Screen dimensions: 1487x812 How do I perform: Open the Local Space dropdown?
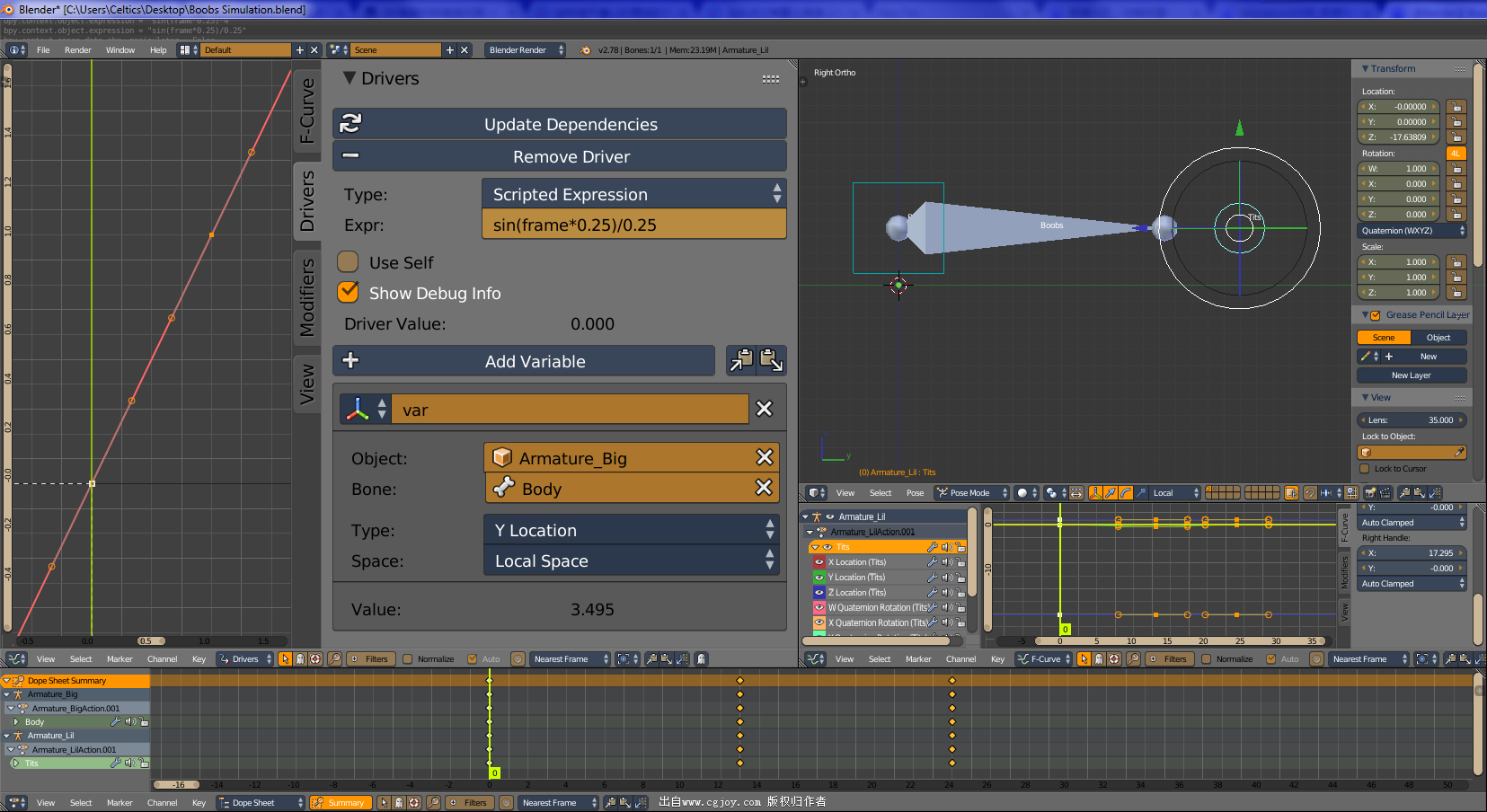coord(632,560)
